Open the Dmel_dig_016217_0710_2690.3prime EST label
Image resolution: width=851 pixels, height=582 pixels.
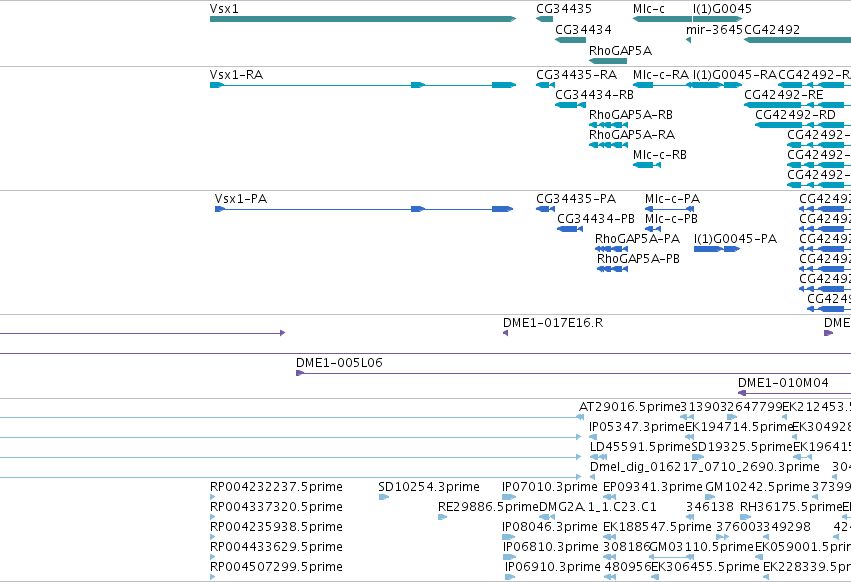tap(704, 467)
